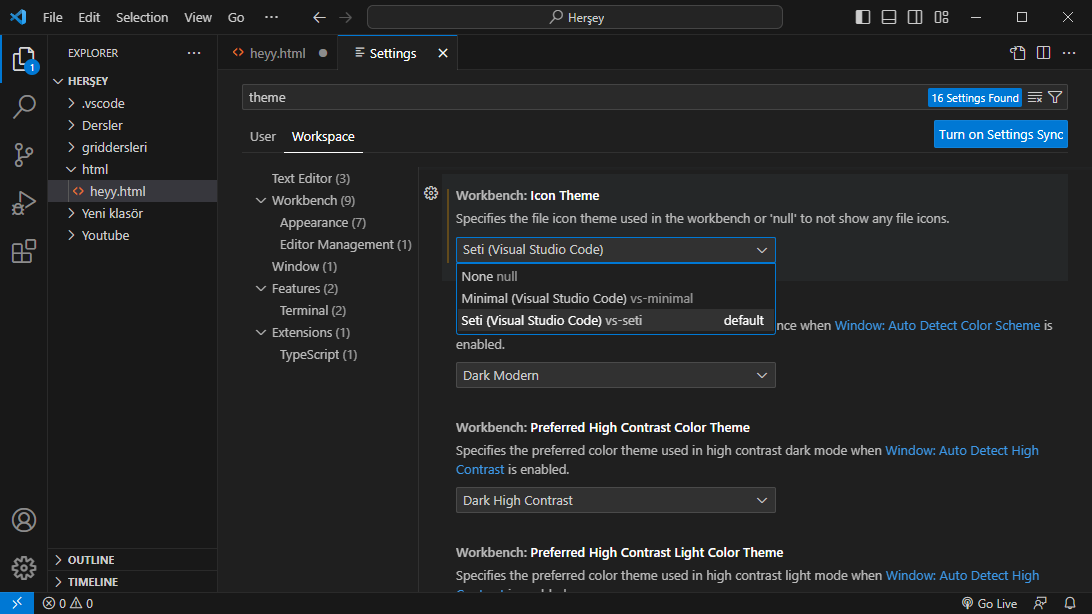Start Go Live server from status bar

pos(989,603)
